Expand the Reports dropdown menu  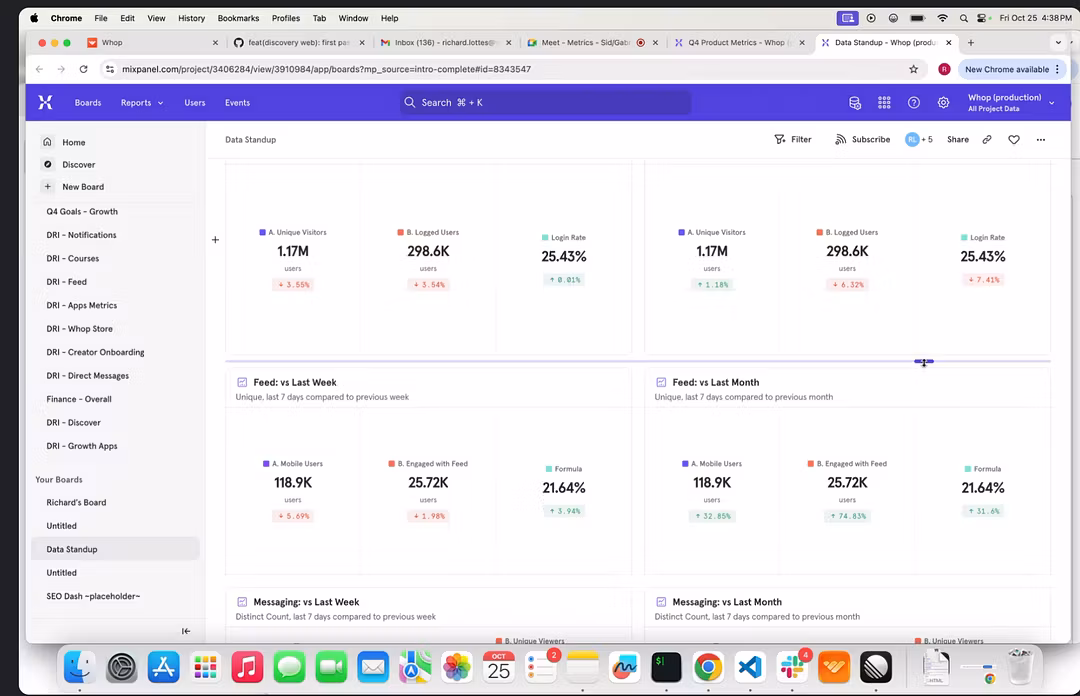tap(141, 103)
